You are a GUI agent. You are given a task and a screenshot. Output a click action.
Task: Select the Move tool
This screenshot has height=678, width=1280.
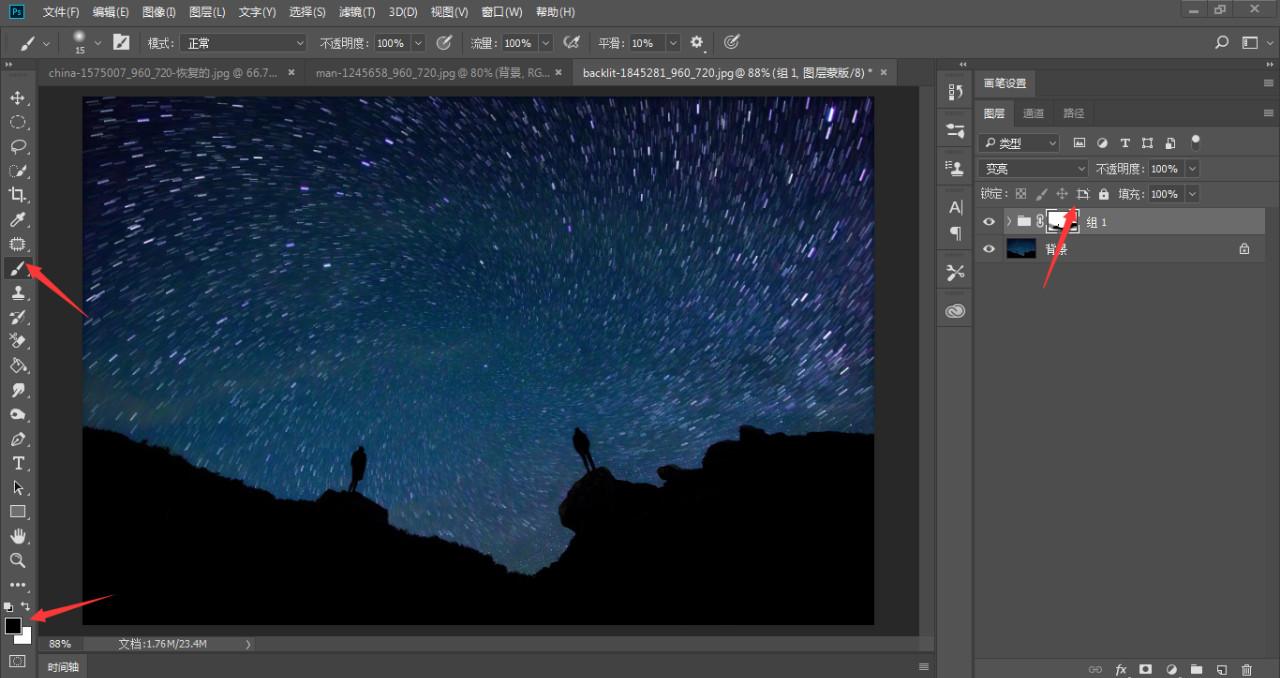(x=17, y=98)
